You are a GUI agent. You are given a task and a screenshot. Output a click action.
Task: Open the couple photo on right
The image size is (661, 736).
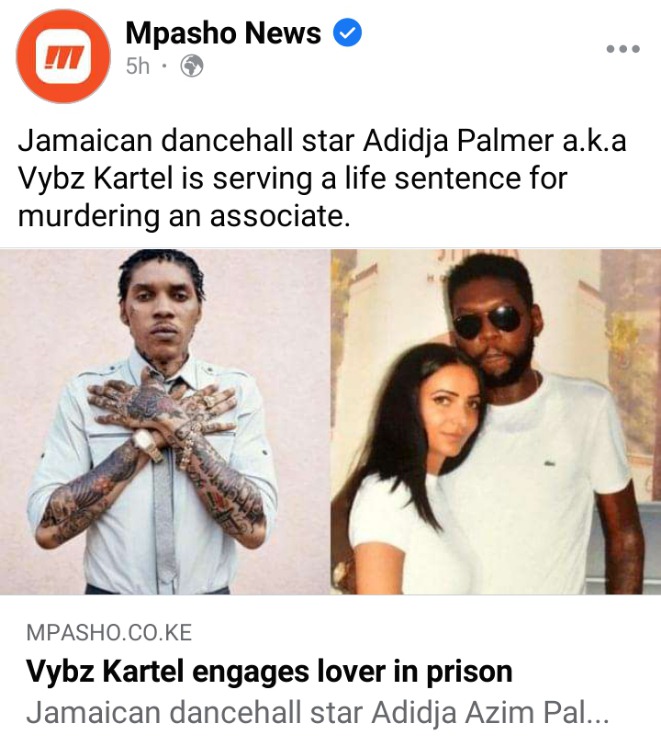coord(496,422)
